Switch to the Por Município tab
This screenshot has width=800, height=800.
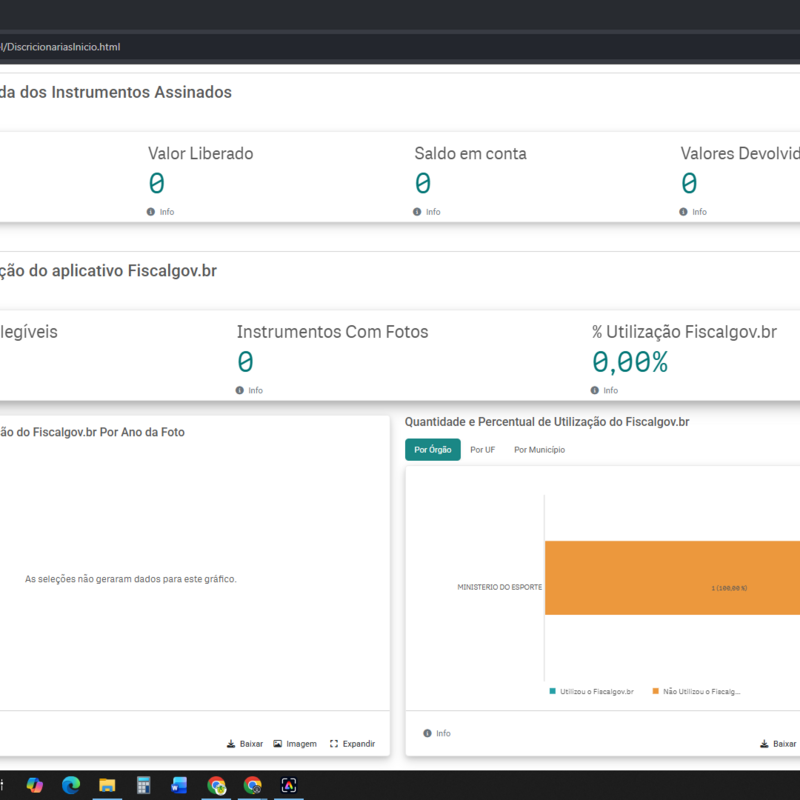click(x=539, y=449)
